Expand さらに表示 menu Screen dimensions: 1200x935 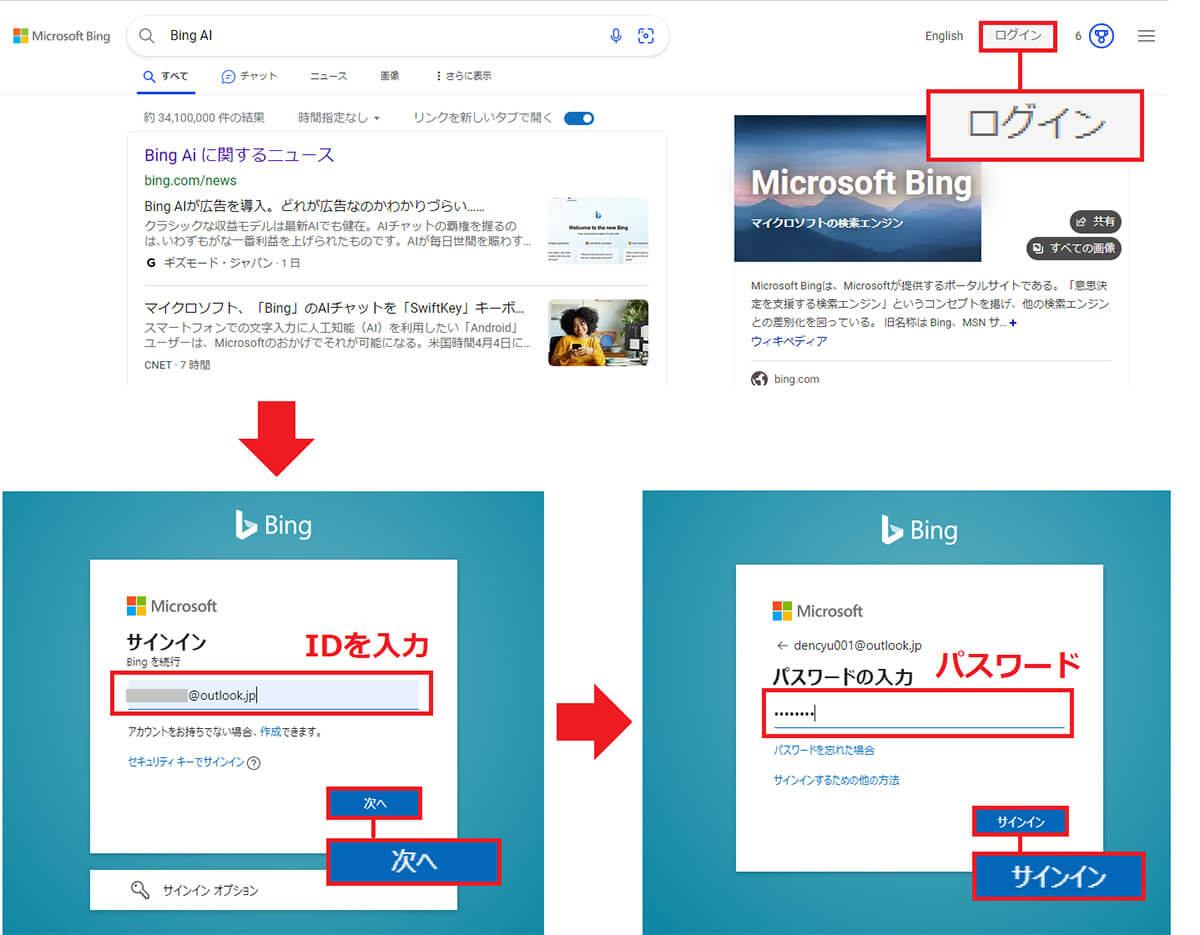(463, 76)
